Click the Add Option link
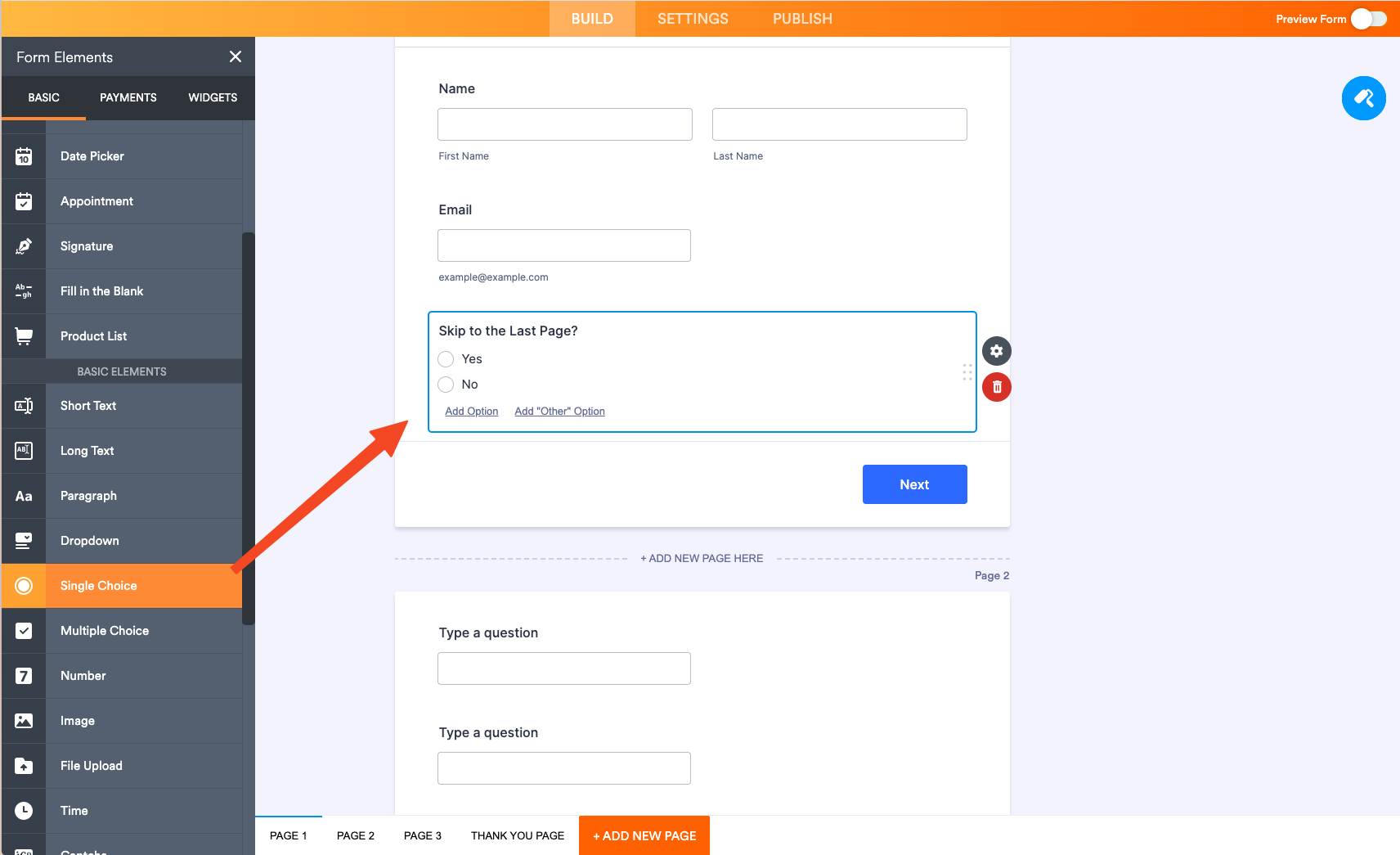The image size is (1400, 855). pos(472,412)
